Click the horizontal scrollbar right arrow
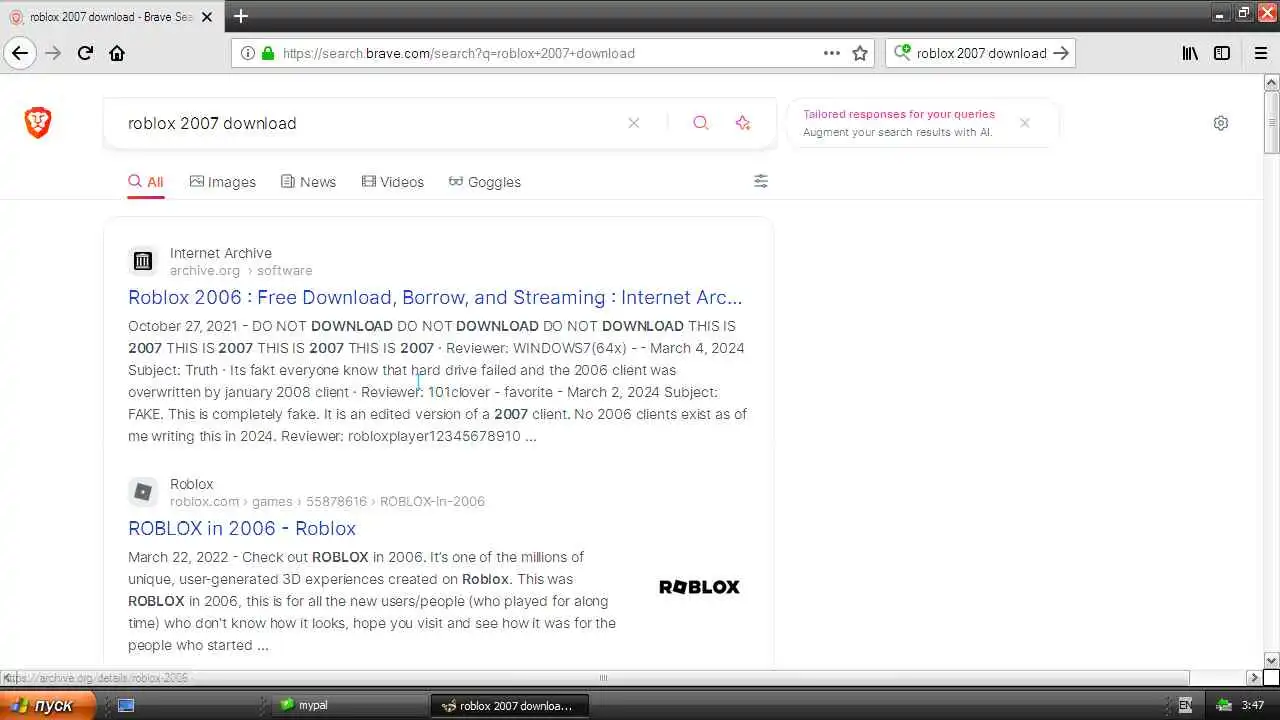This screenshot has height=720, width=1280. [x=1254, y=677]
